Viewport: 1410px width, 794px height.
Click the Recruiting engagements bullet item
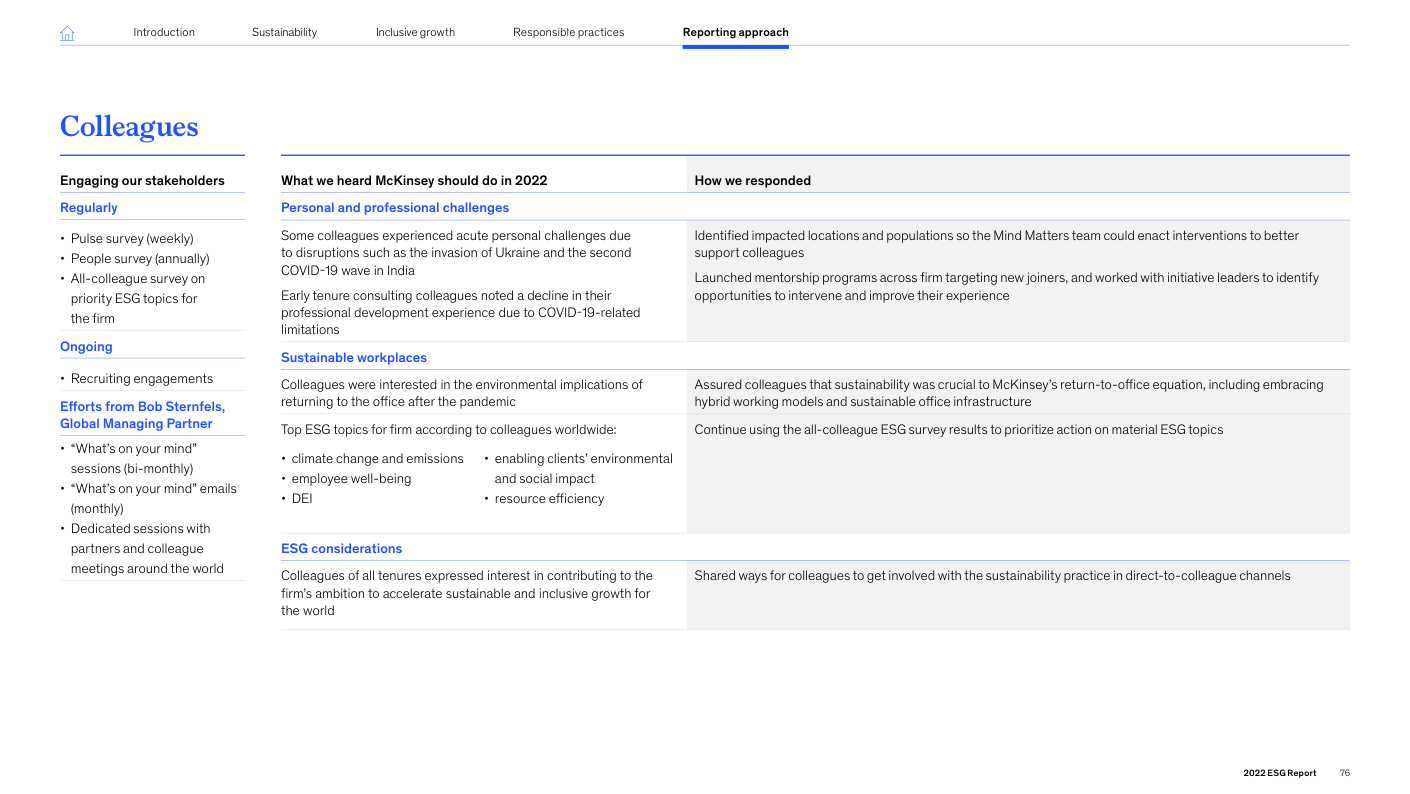142,379
